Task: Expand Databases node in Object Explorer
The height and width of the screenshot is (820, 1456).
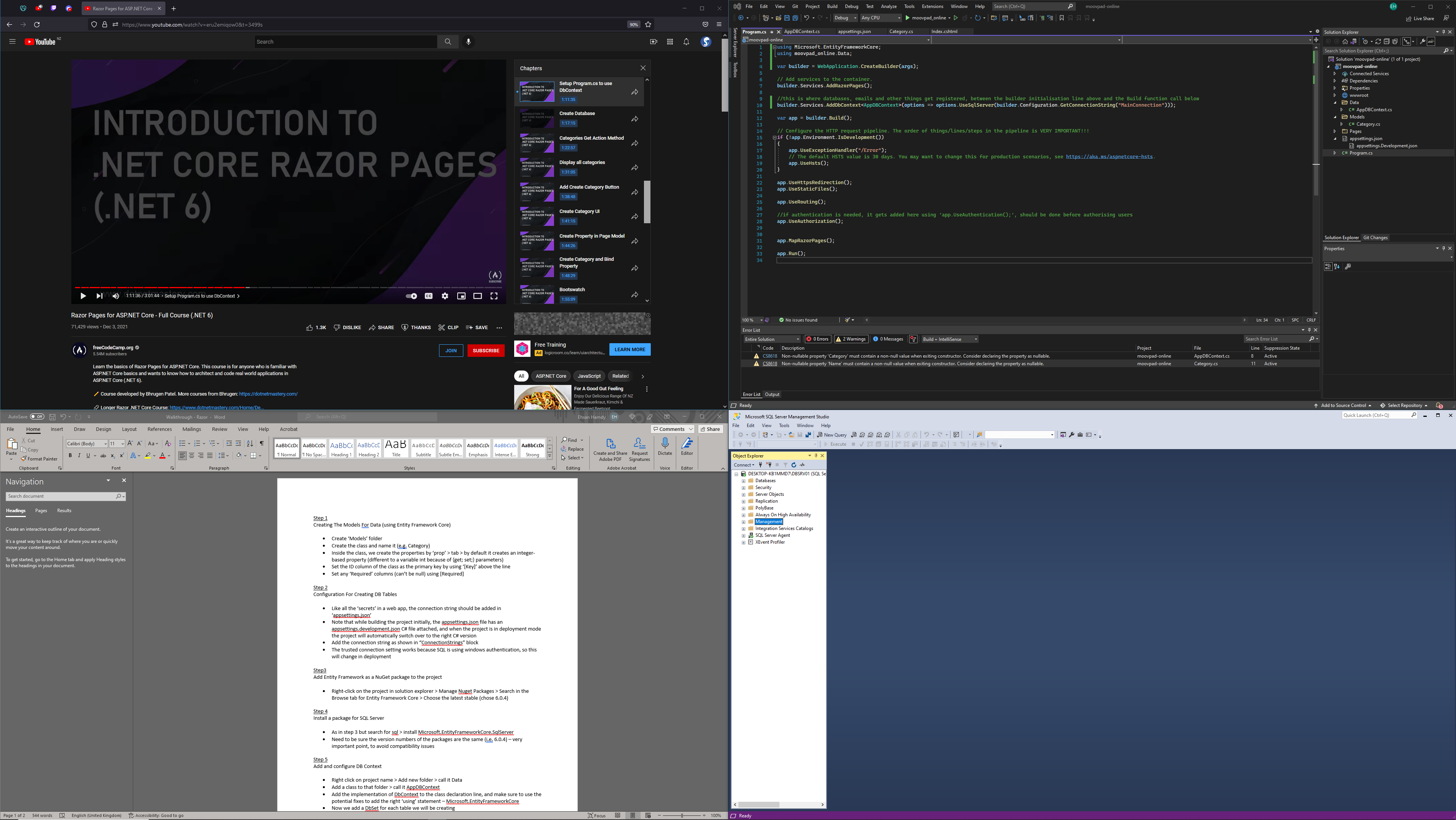Action: [743, 481]
